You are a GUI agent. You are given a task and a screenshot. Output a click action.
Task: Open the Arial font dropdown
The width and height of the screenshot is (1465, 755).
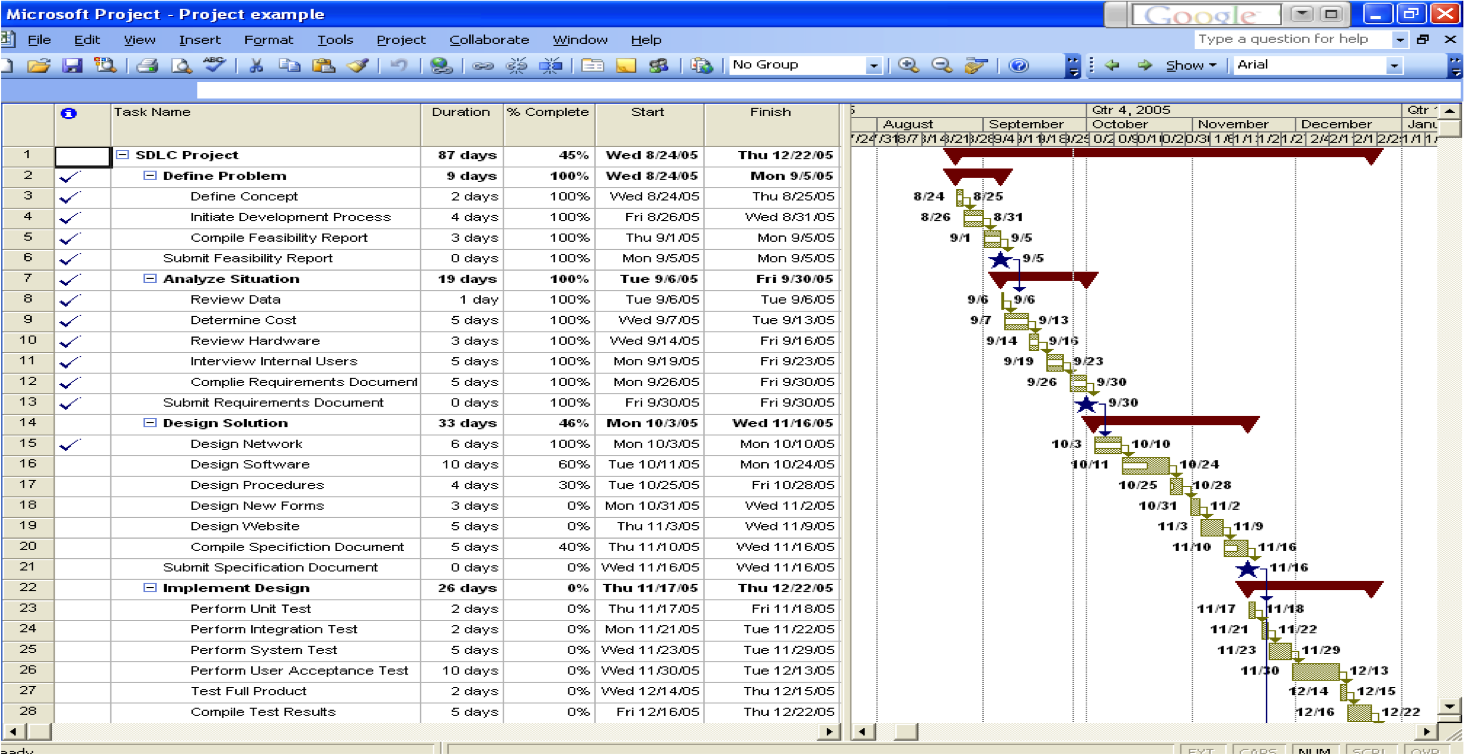[1394, 65]
